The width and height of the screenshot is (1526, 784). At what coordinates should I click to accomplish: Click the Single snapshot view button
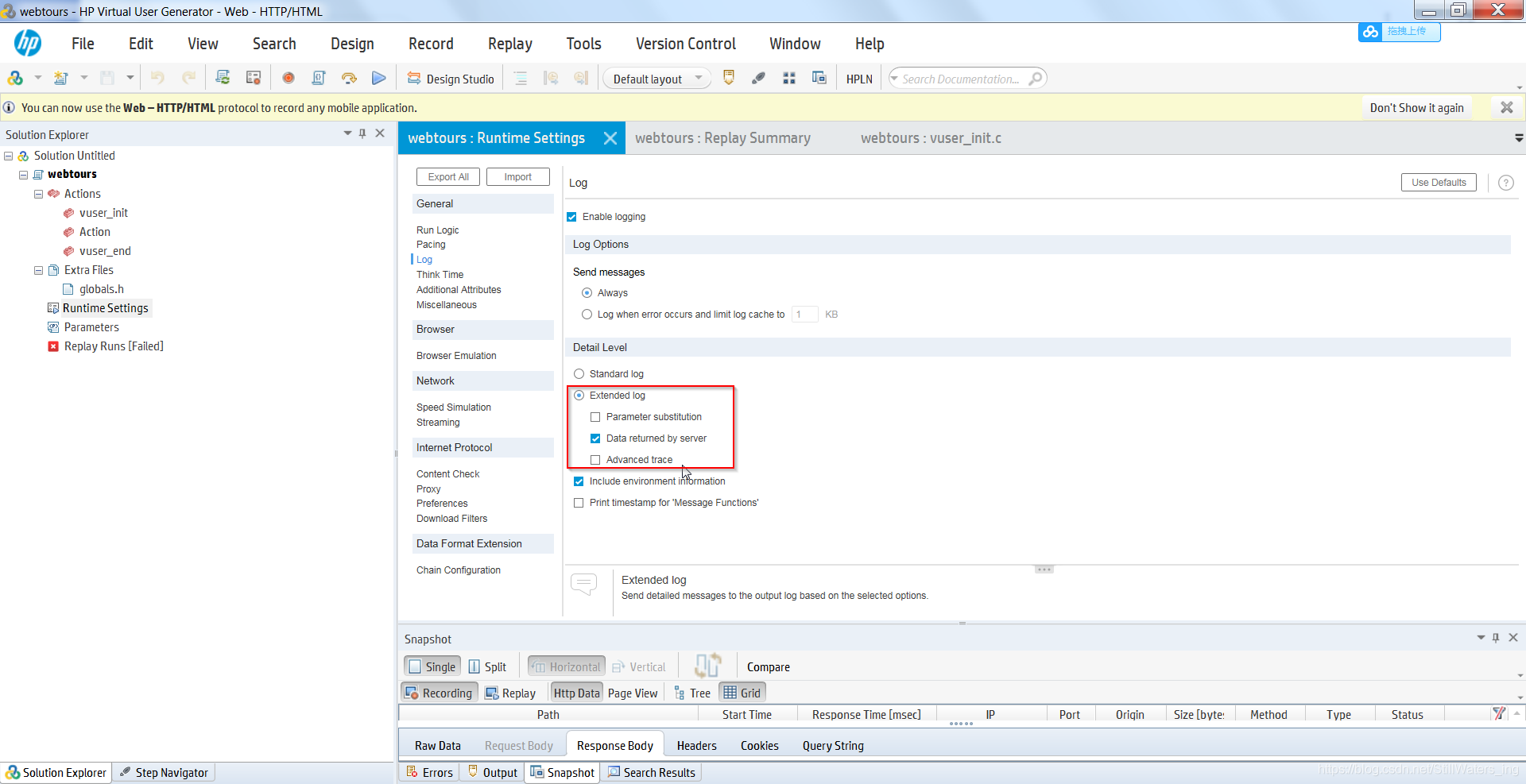[x=432, y=666]
